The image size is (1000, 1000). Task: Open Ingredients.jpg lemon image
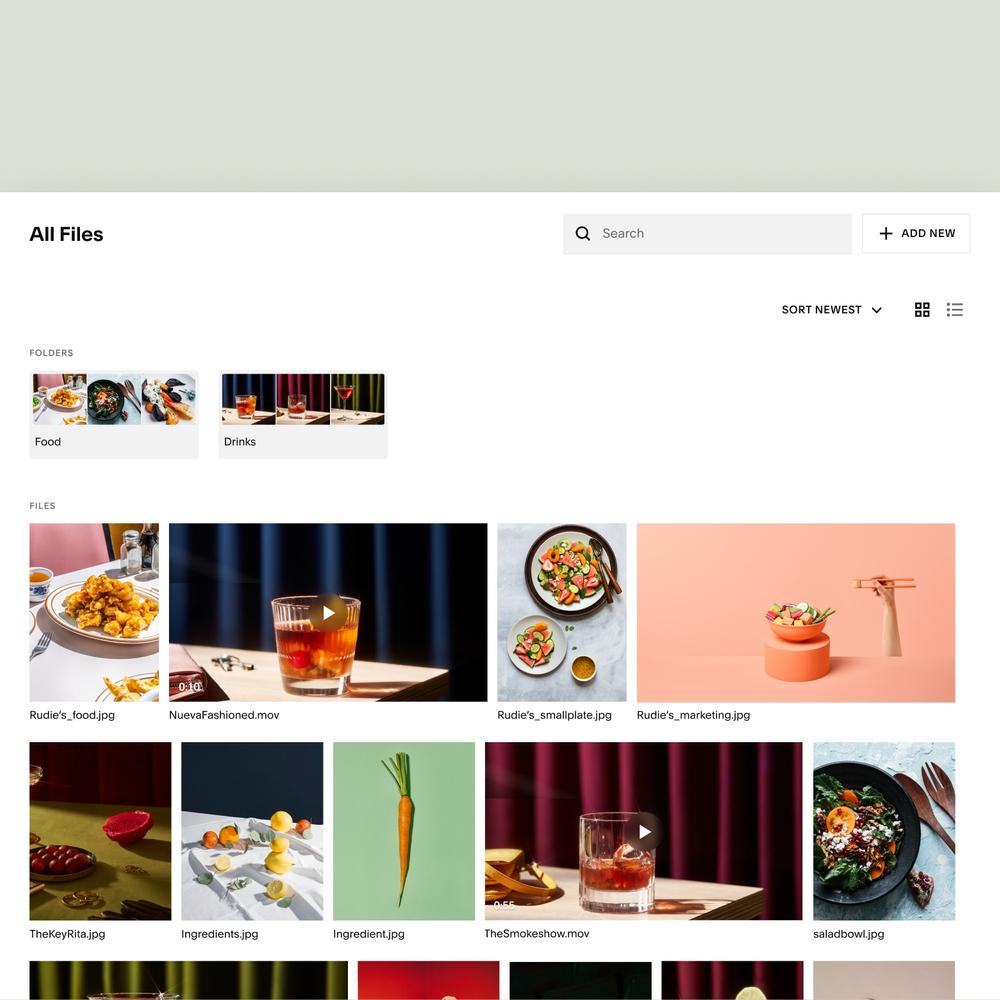[252, 831]
